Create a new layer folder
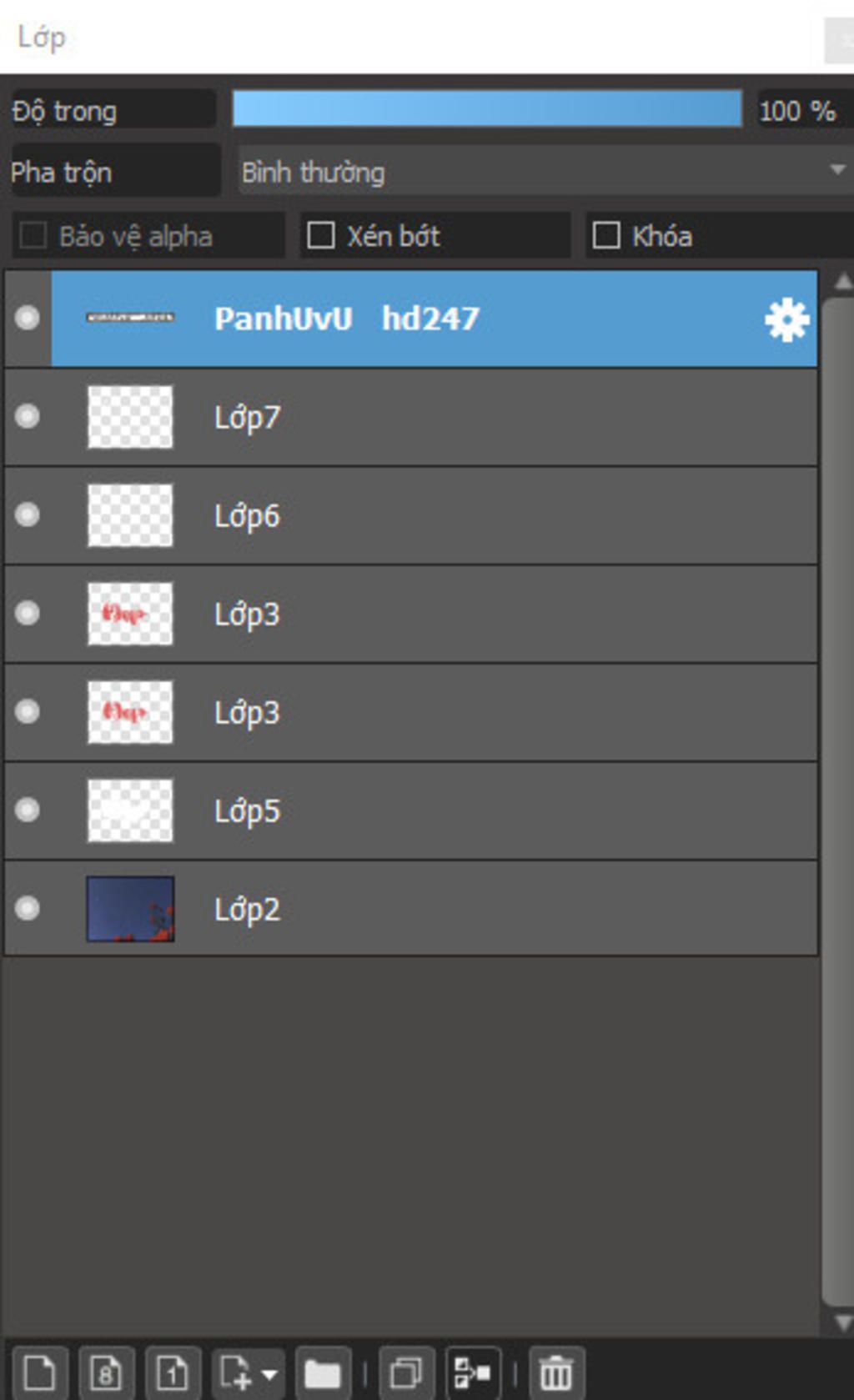854x1400 pixels. [323, 1372]
